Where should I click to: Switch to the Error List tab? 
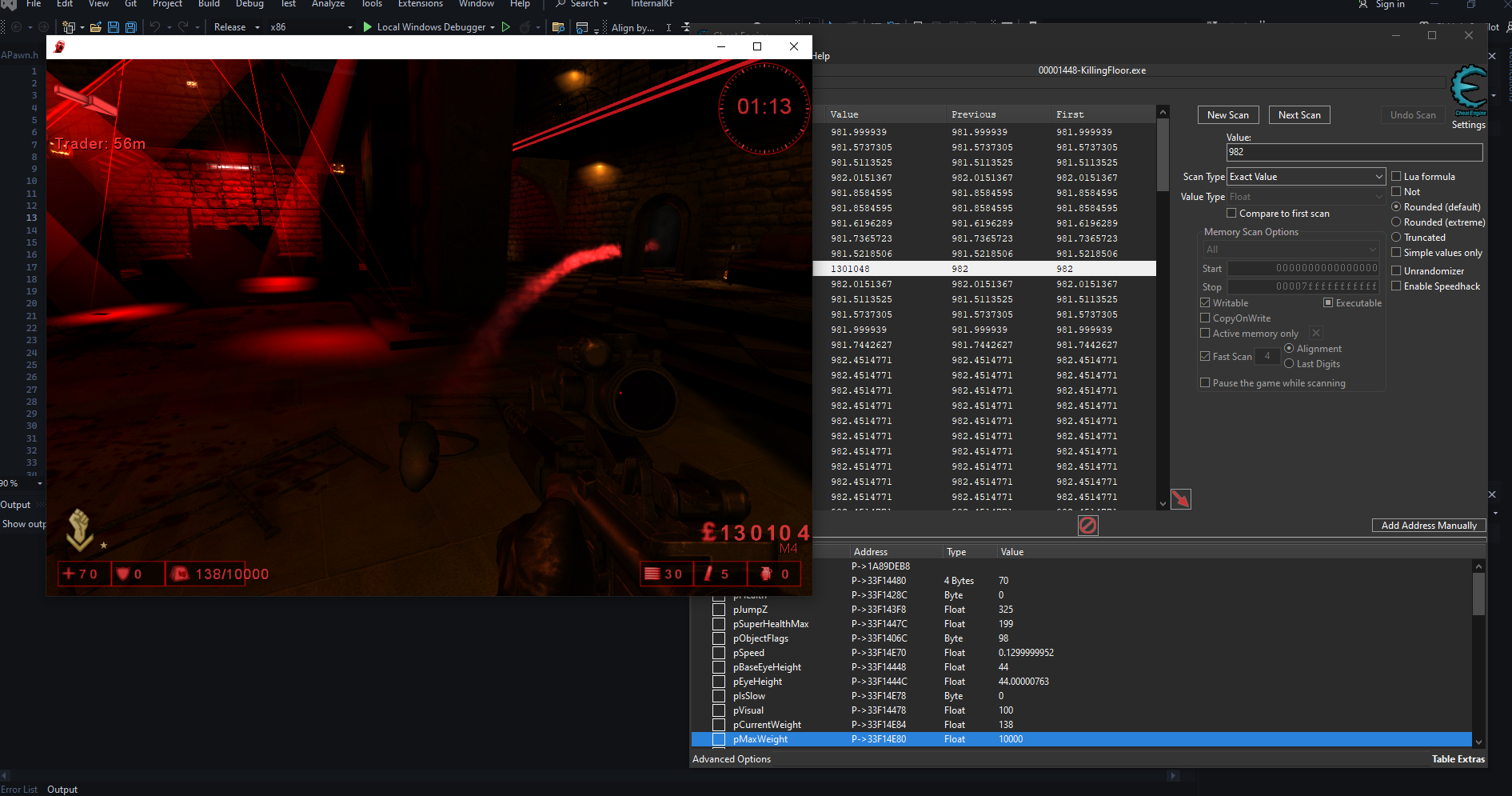[19, 789]
